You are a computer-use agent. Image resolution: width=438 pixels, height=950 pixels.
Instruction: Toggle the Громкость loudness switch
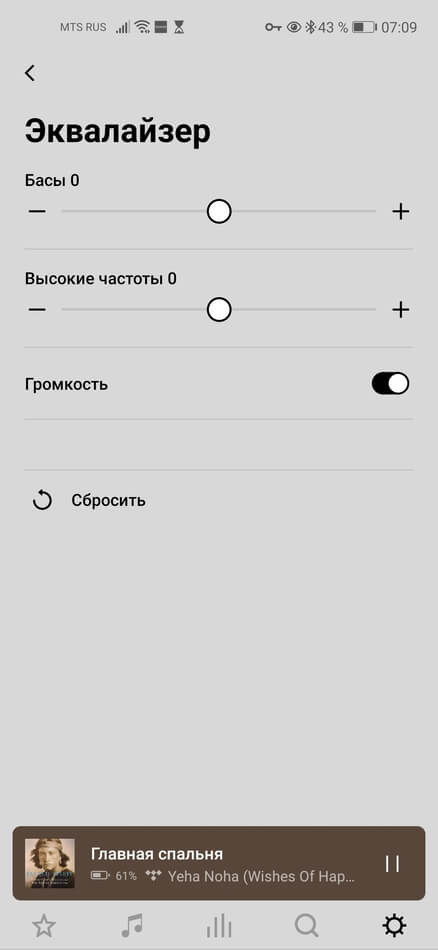390,384
